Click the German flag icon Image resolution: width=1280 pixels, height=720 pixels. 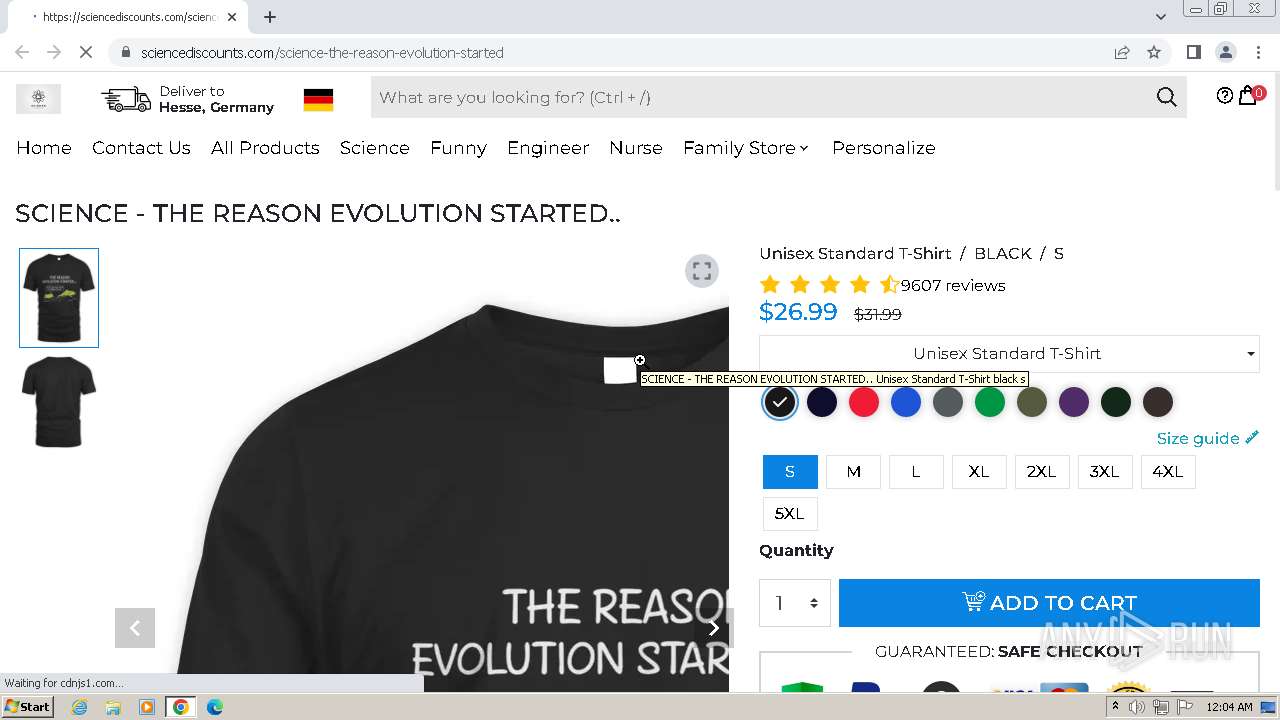318,99
